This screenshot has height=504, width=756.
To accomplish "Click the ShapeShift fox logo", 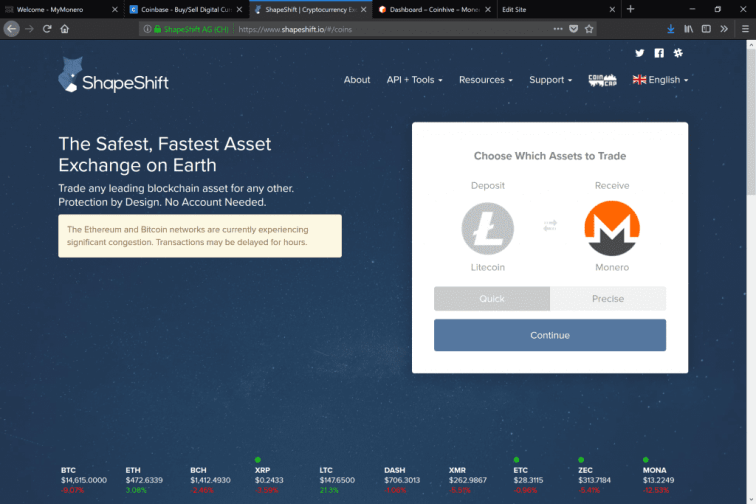I will 114,75.
